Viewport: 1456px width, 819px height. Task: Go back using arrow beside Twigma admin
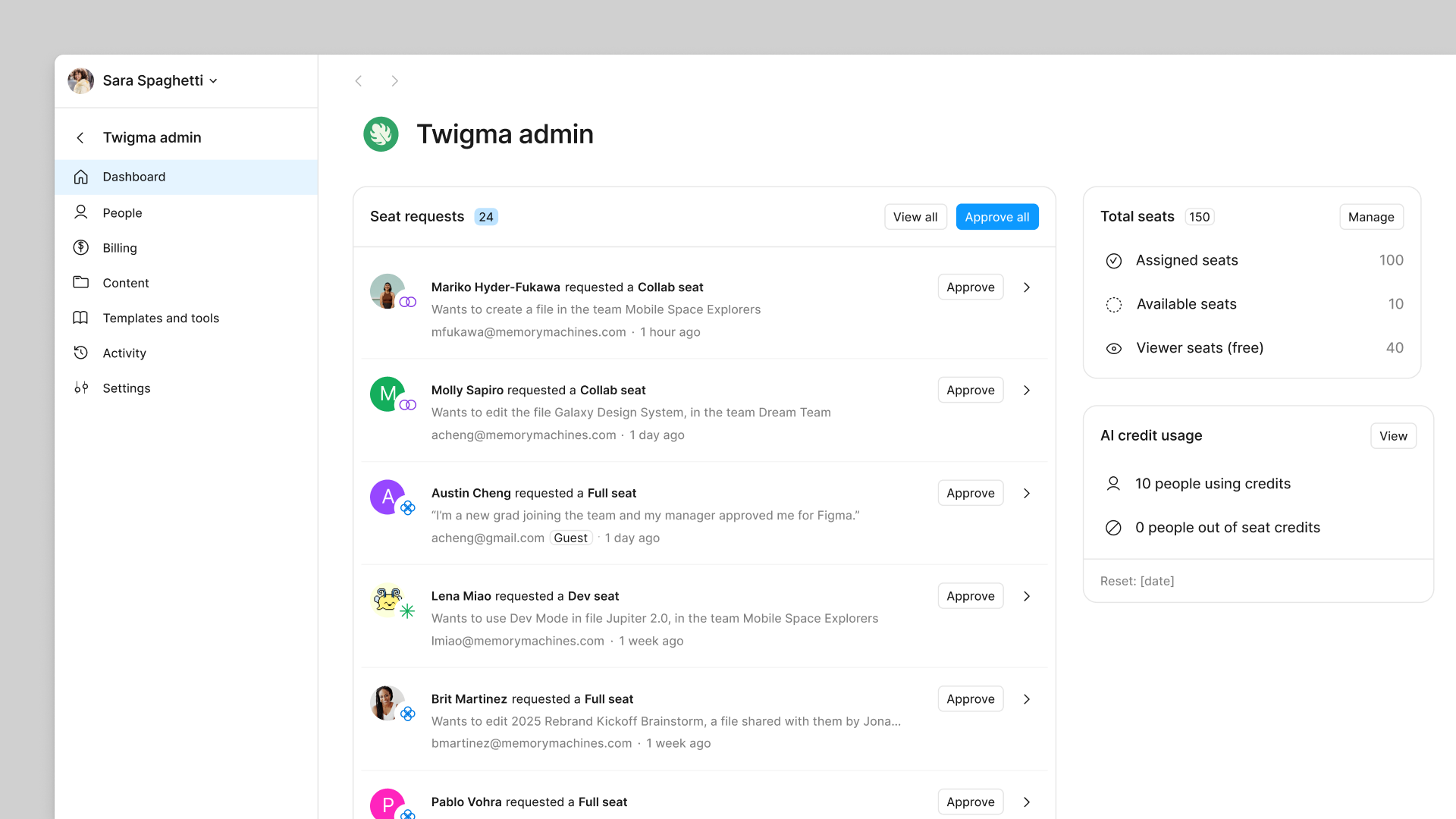tap(80, 137)
